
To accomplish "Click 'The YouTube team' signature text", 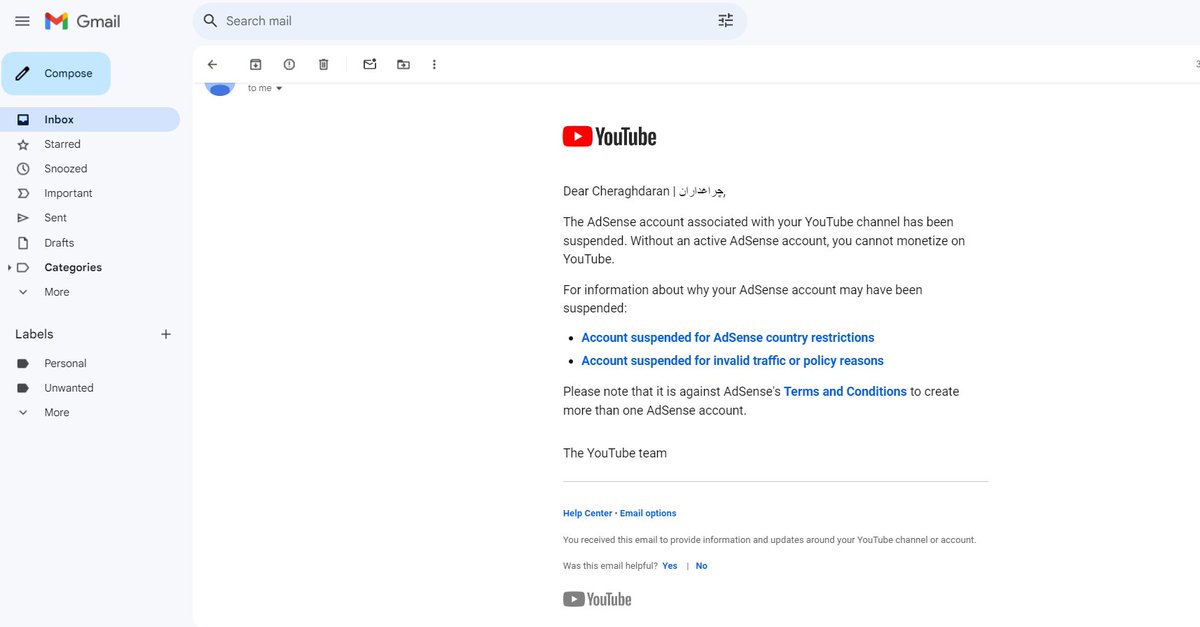I will 615,453.
